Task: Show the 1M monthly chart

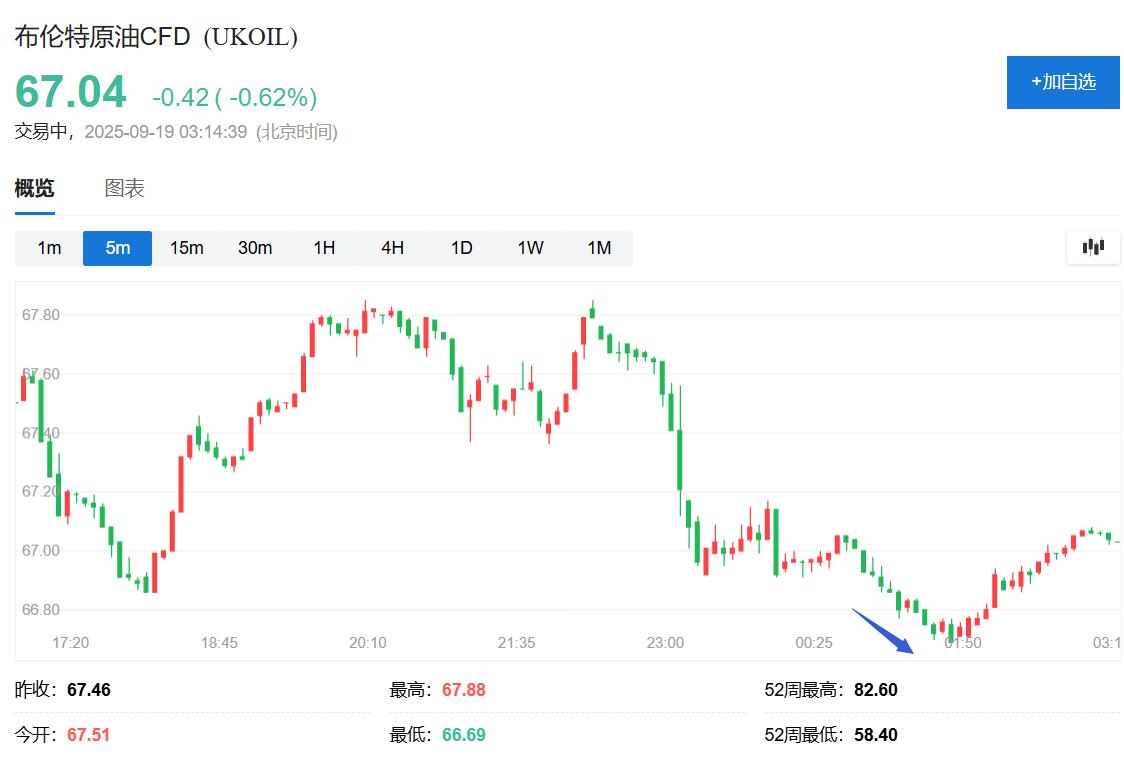Action: [599, 248]
